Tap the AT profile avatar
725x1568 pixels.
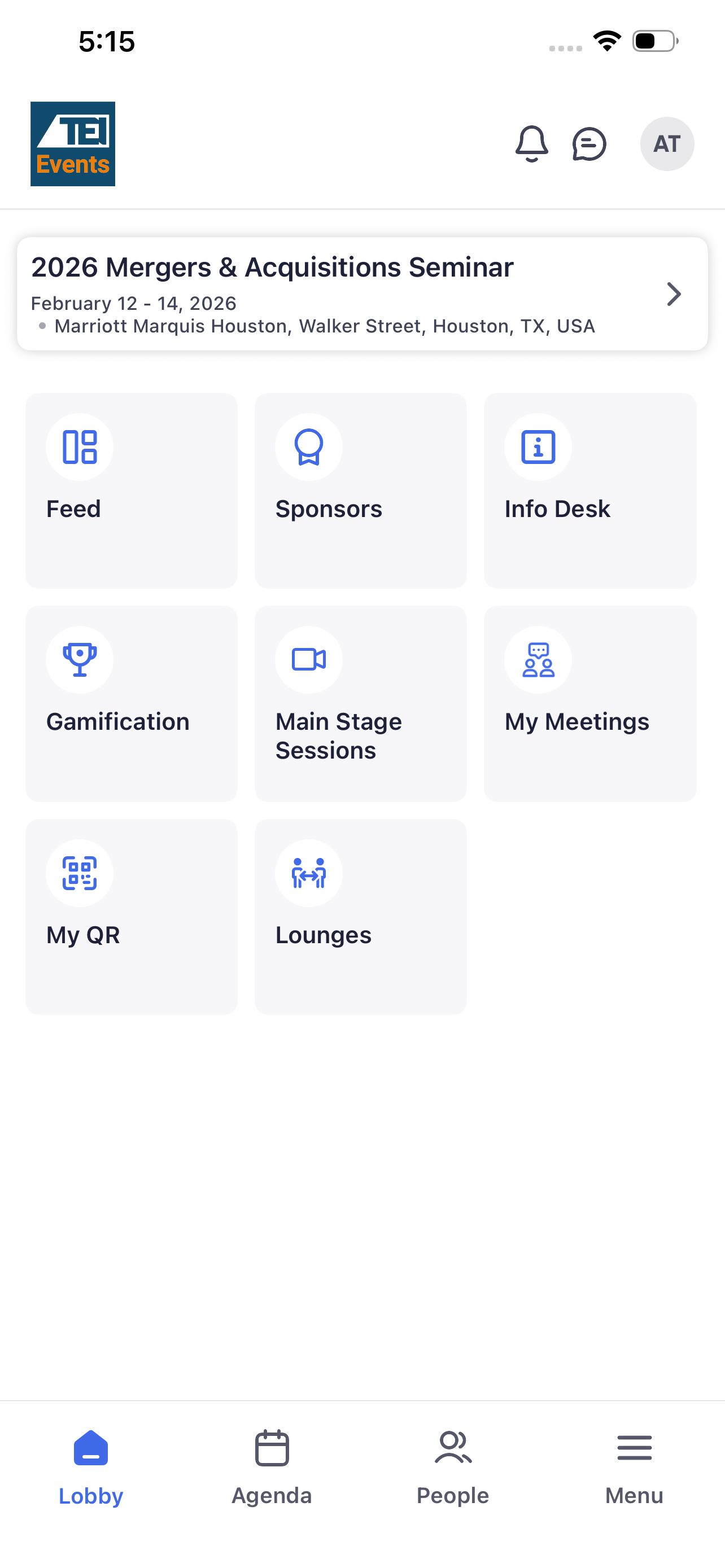pyautogui.click(x=667, y=144)
